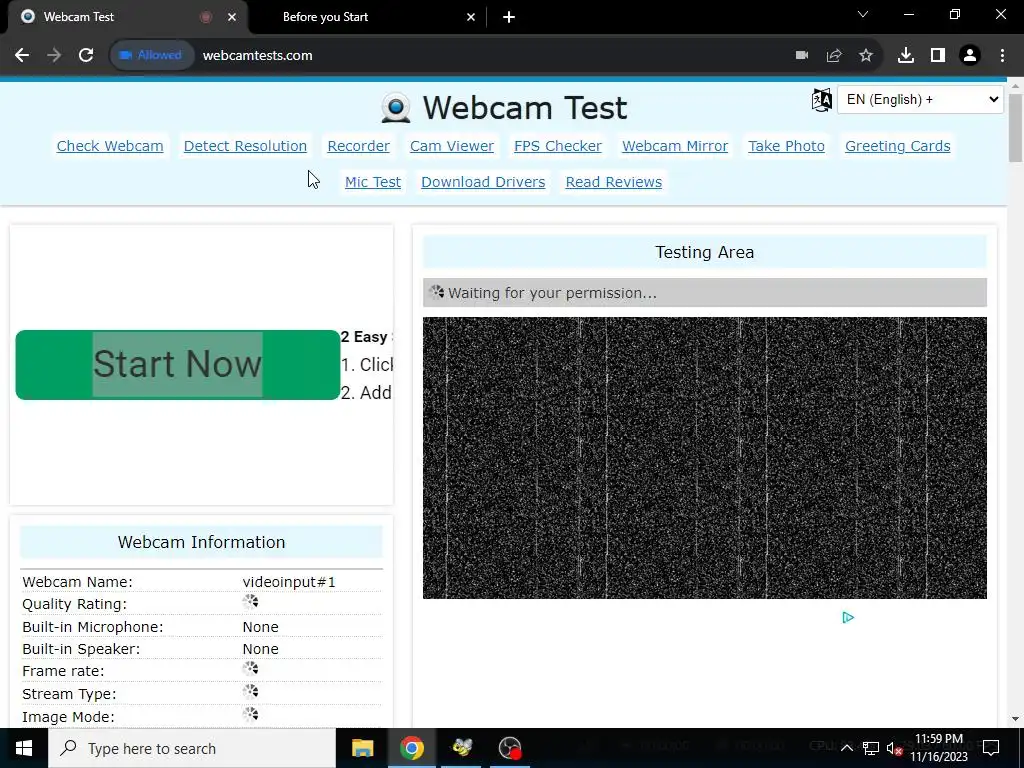Open the taskbar clock and date
This screenshot has height=768, width=1024.
(938, 748)
